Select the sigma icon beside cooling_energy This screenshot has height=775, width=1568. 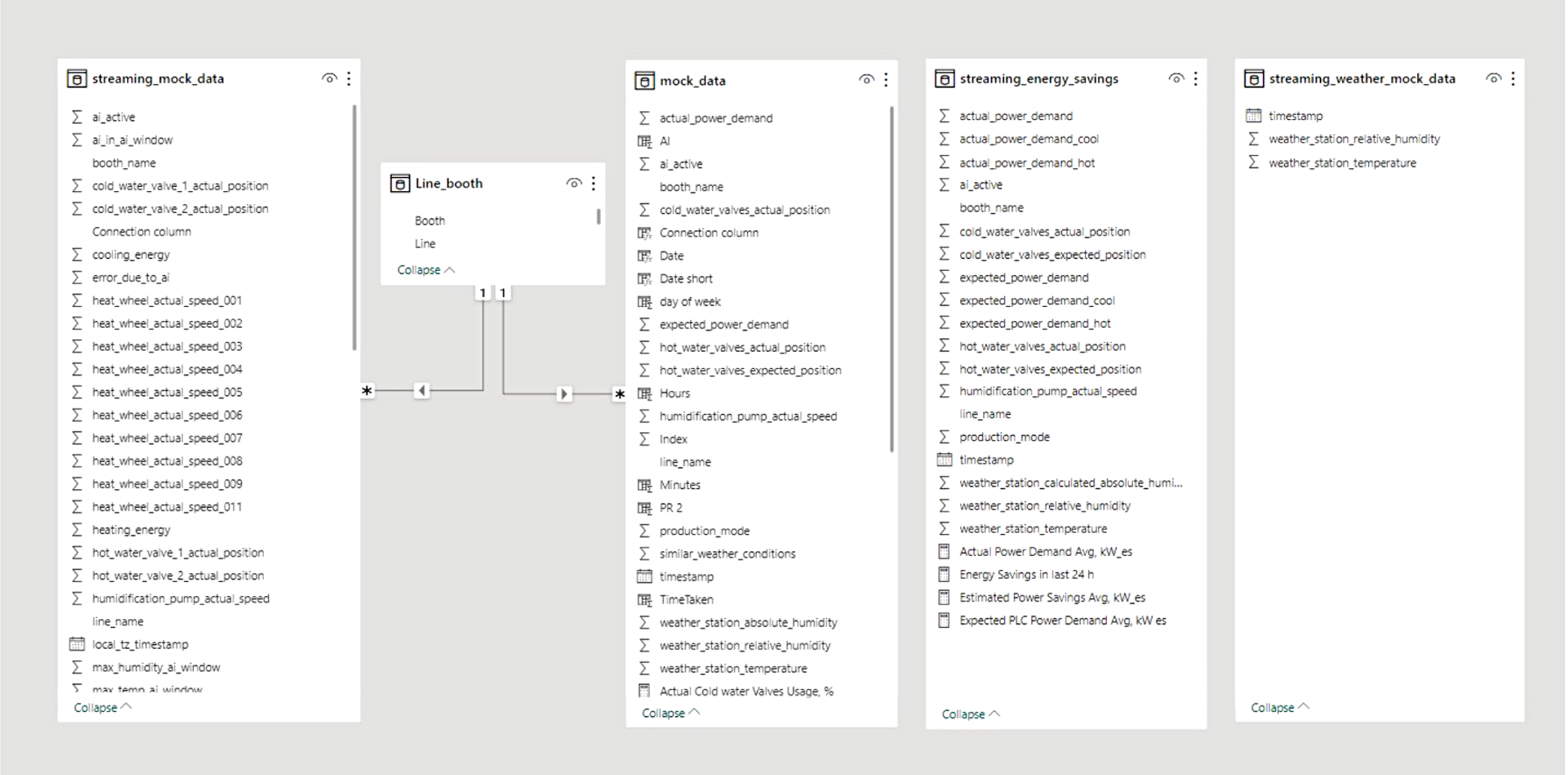point(77,254)
